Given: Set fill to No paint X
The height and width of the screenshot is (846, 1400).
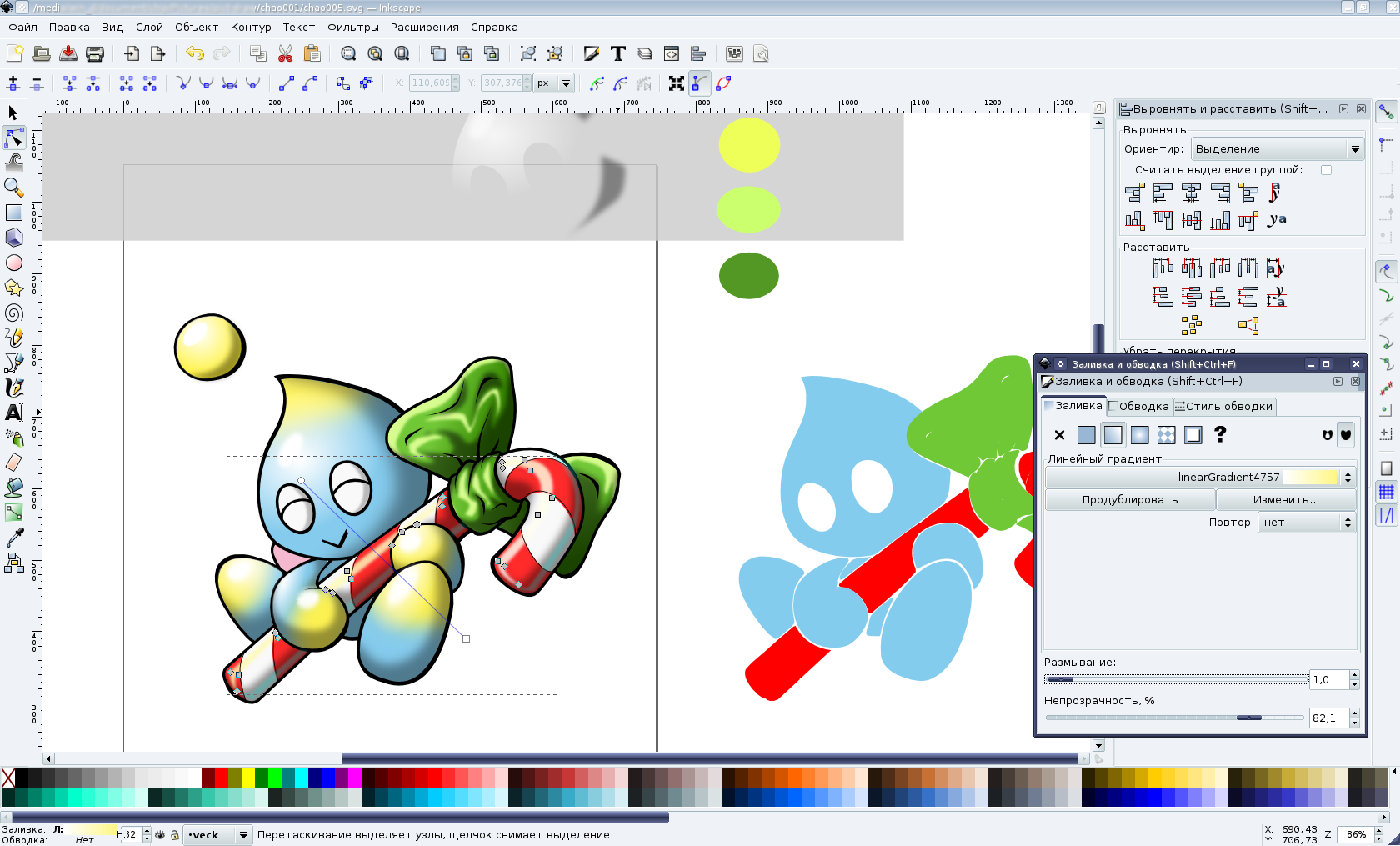Looking at the screenshot, I should click(x=1059, y=434).
